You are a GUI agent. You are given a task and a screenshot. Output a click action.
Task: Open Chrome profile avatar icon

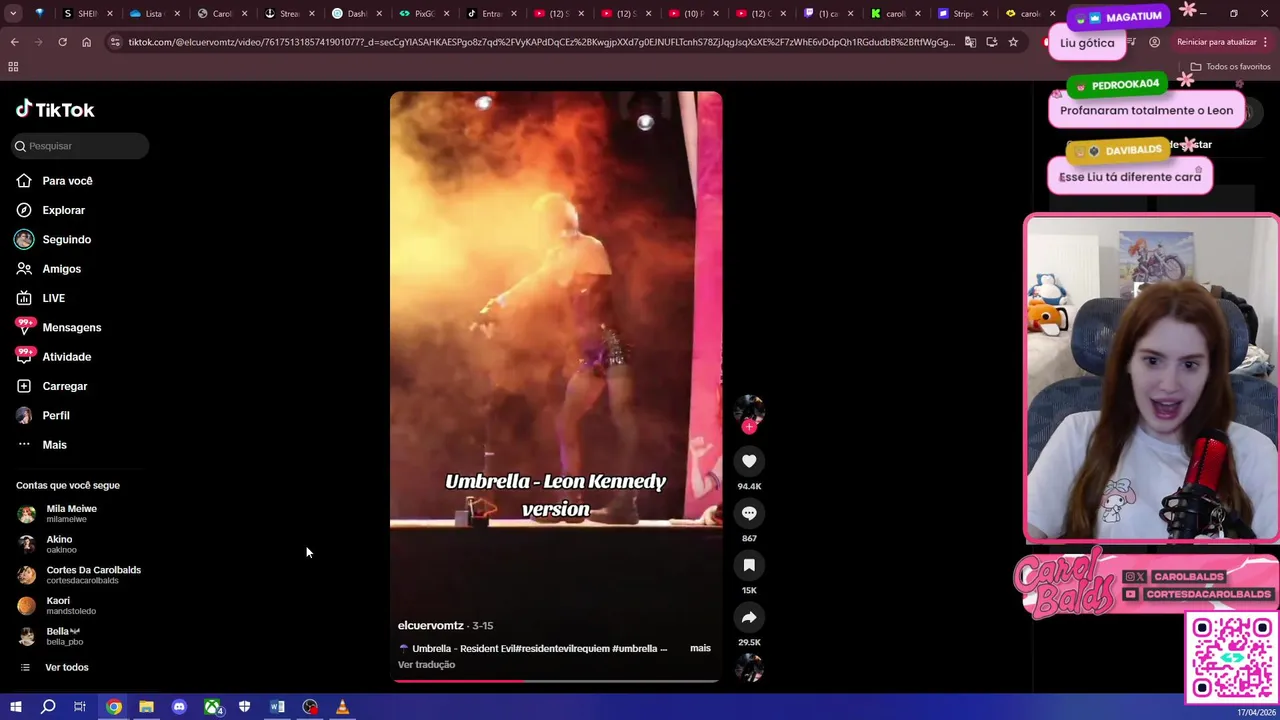click(x=1154, y=42)
